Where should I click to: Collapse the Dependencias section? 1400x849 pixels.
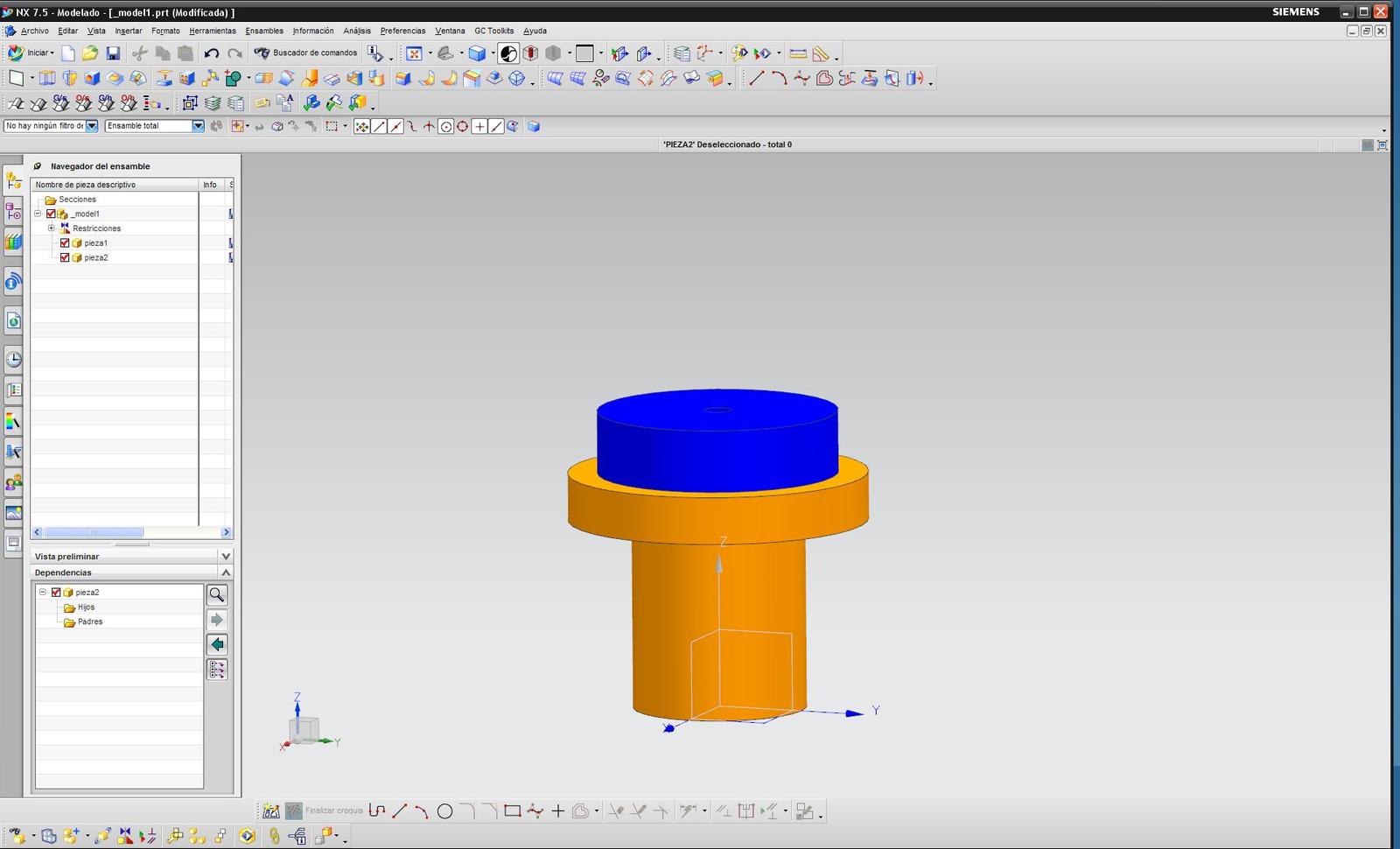[x=226, y=572]
